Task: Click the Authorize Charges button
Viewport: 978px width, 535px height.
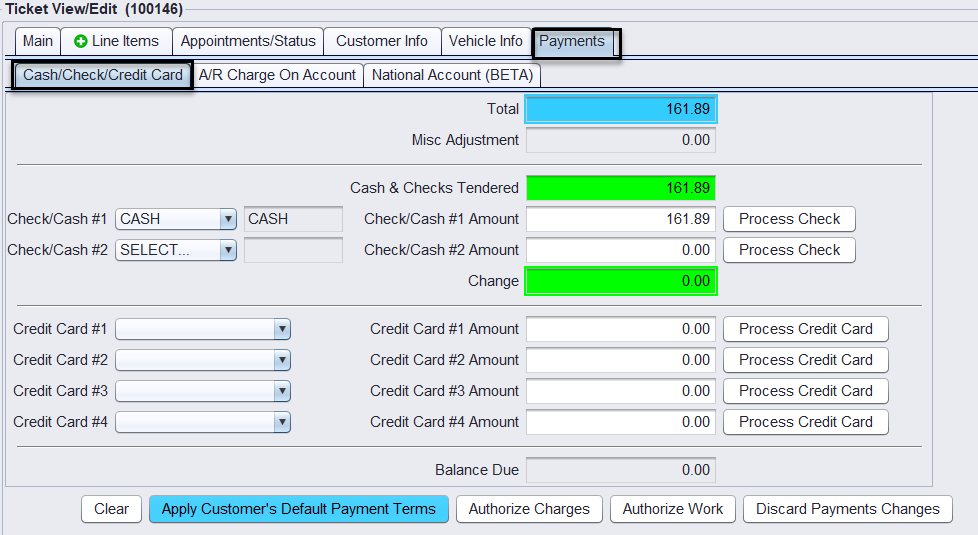Action: coord(529,509)
